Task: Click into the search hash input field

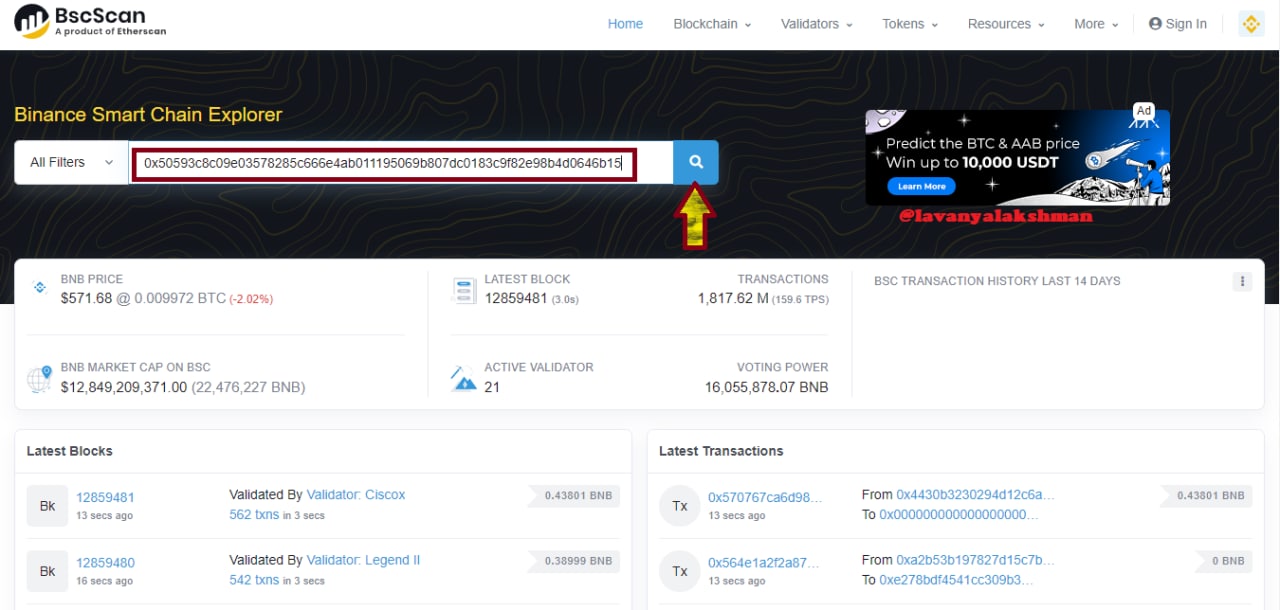Action: (x=400, y=162)
